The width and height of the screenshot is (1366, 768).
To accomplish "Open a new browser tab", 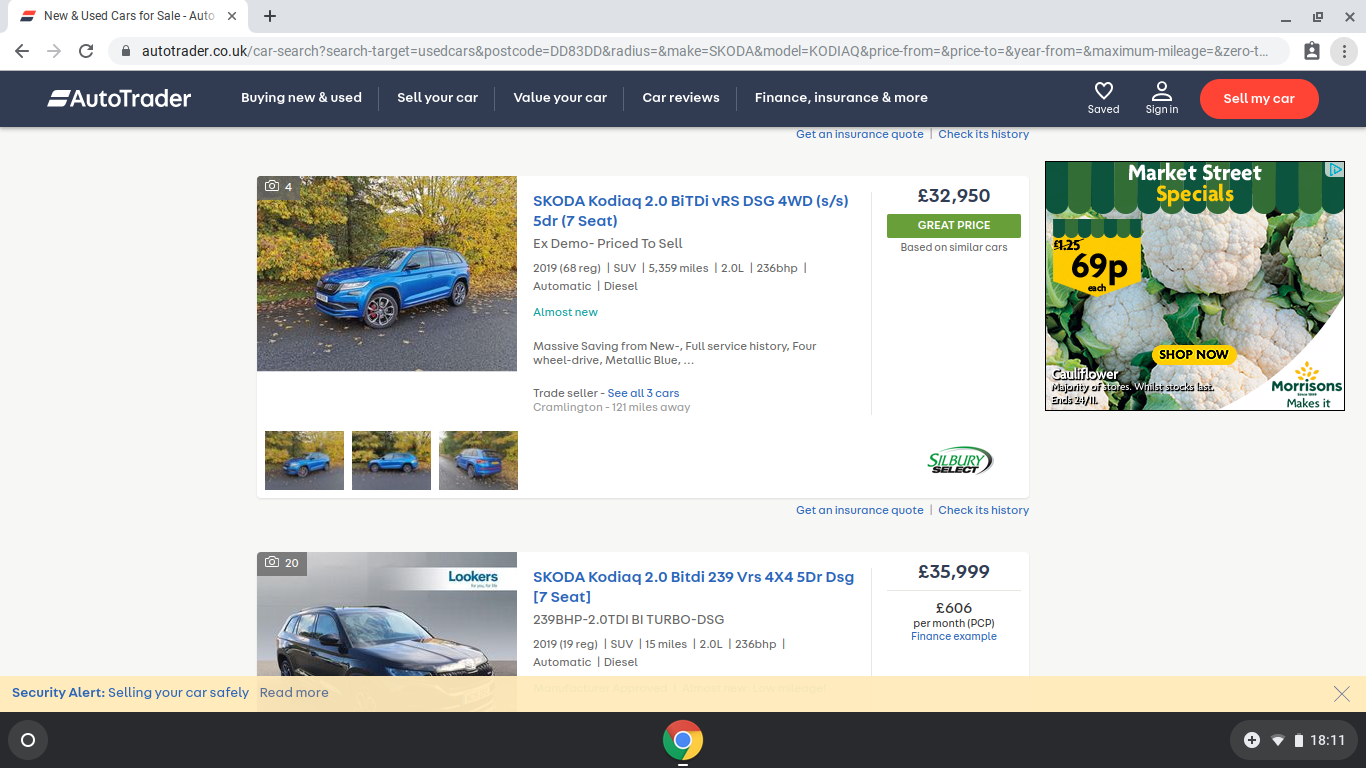I will pyautogui.click(x=270, y=16).
